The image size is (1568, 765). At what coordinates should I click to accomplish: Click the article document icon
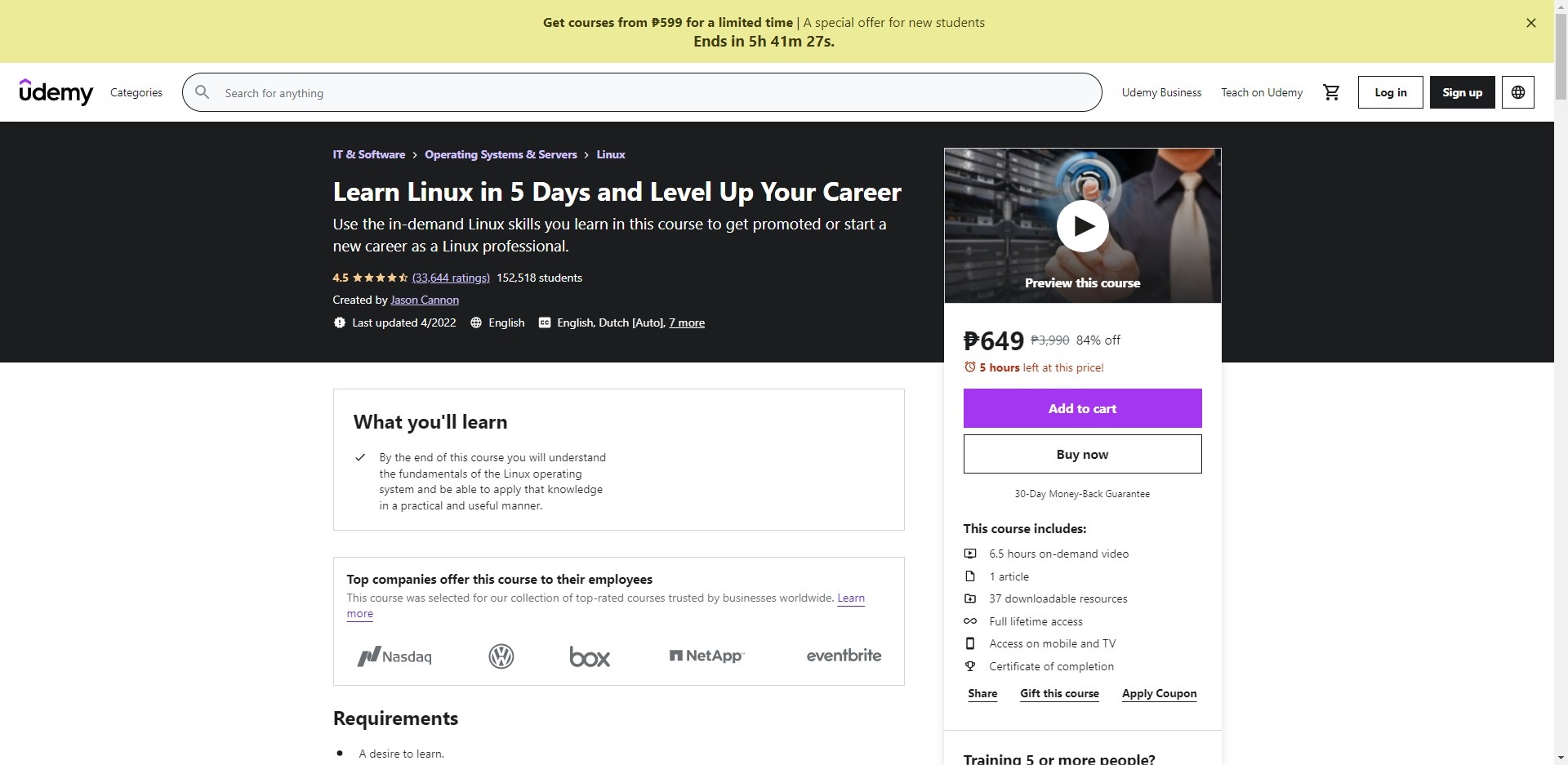(970, 576)
